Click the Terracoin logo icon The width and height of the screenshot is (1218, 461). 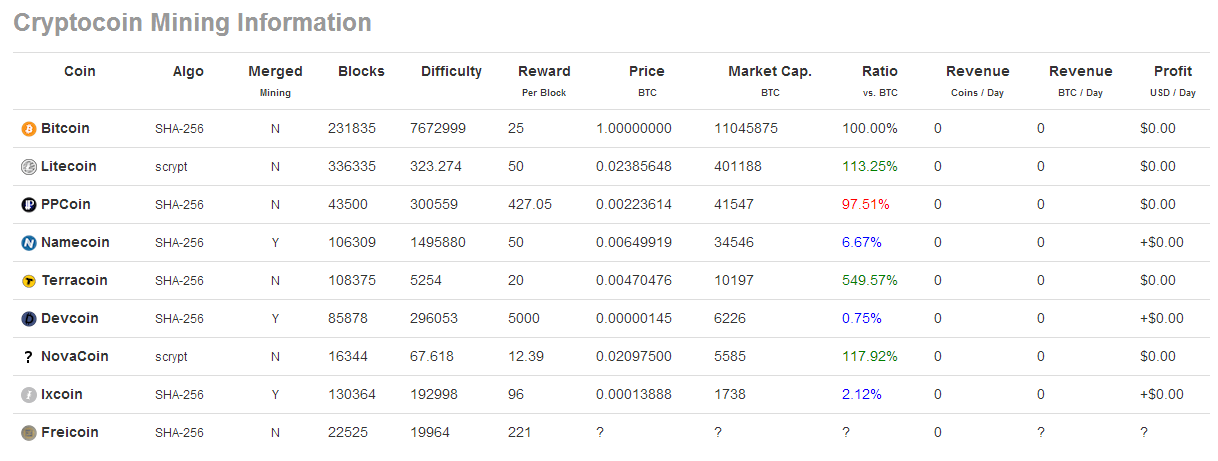click(x=28, y=281)
